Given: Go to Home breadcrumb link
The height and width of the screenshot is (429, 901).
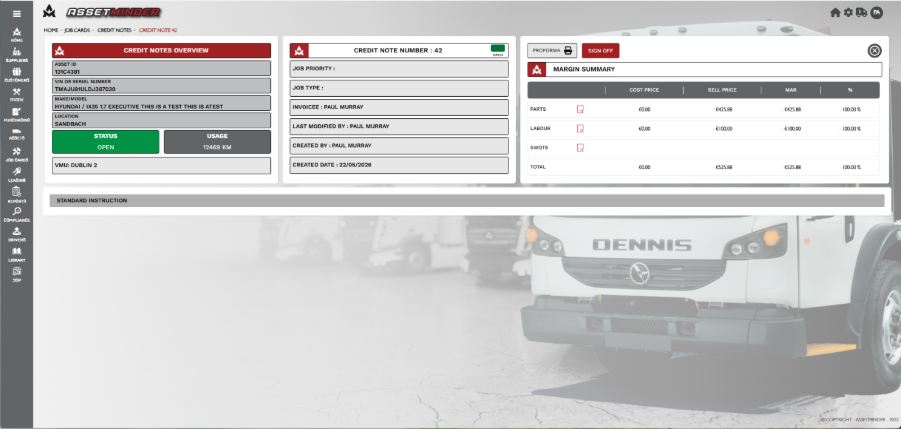Looking at the screenshot, I should pos(51,30).
